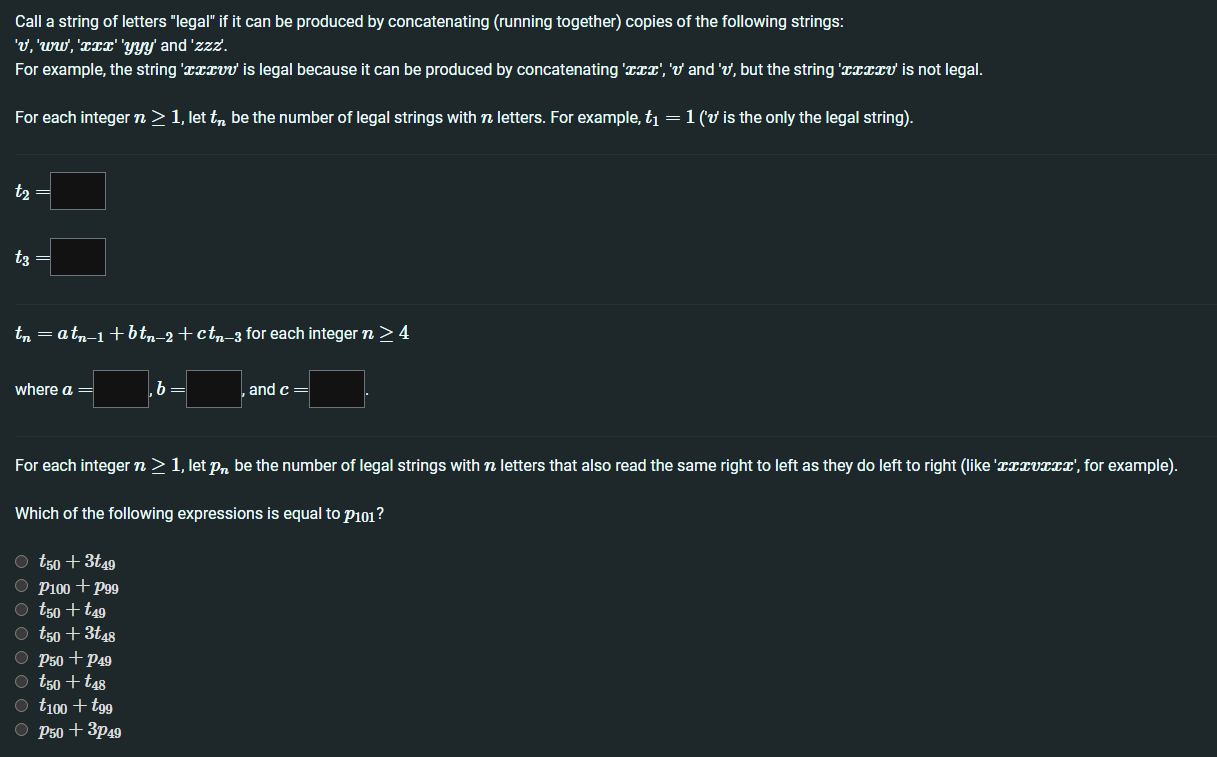This screenshot has height=757, width=1217.
Task: Click the radio circle beside p100 + p99
Action: (x=21, y=585)
